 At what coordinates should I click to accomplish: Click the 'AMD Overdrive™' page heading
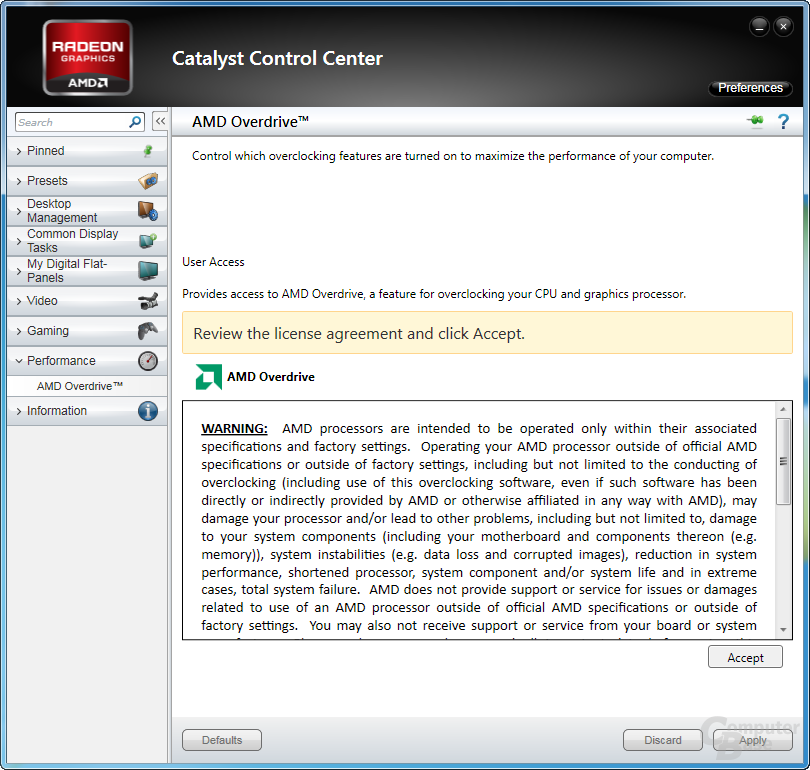pos(250,121)
